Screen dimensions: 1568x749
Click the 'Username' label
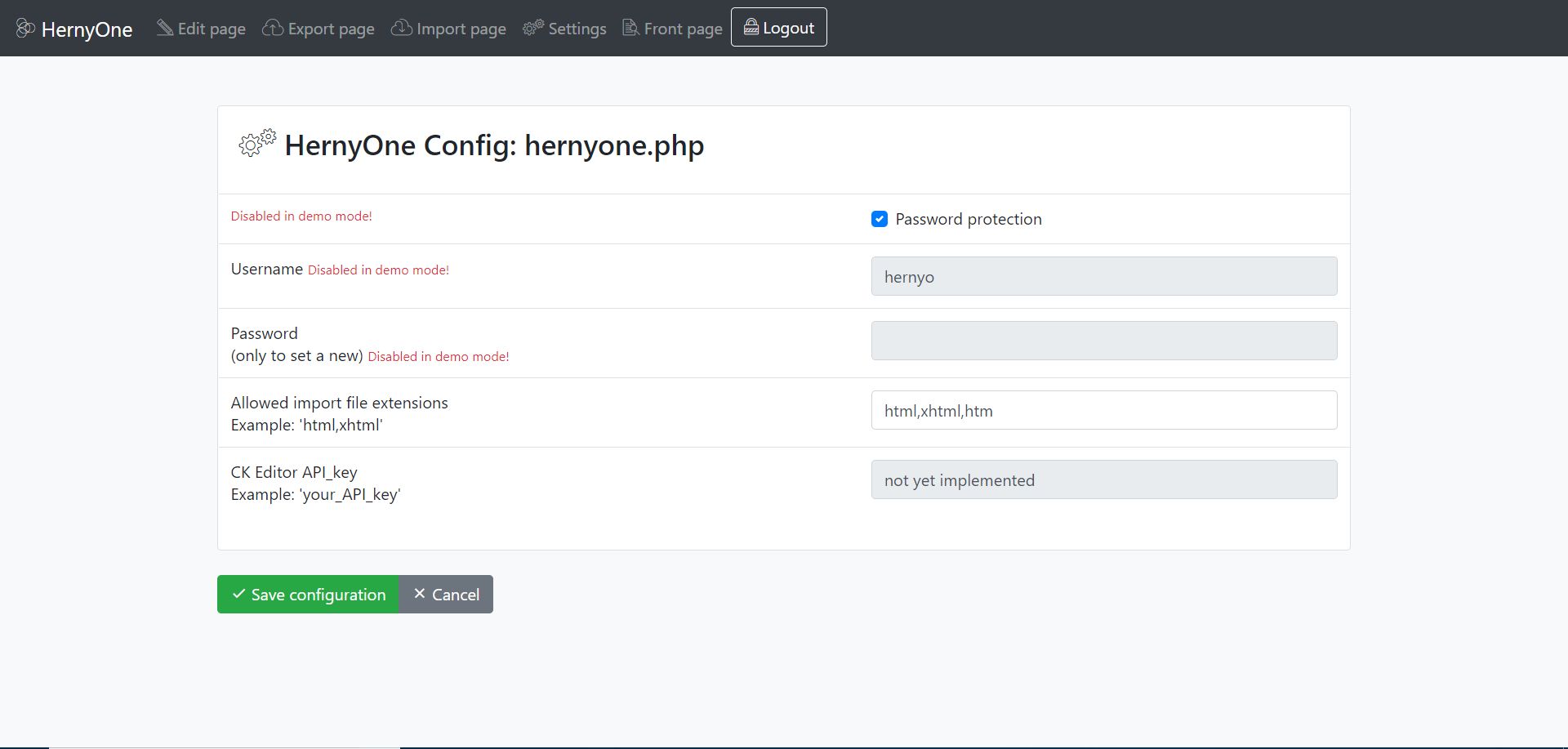pyautogui.click(x=267, y=269)
